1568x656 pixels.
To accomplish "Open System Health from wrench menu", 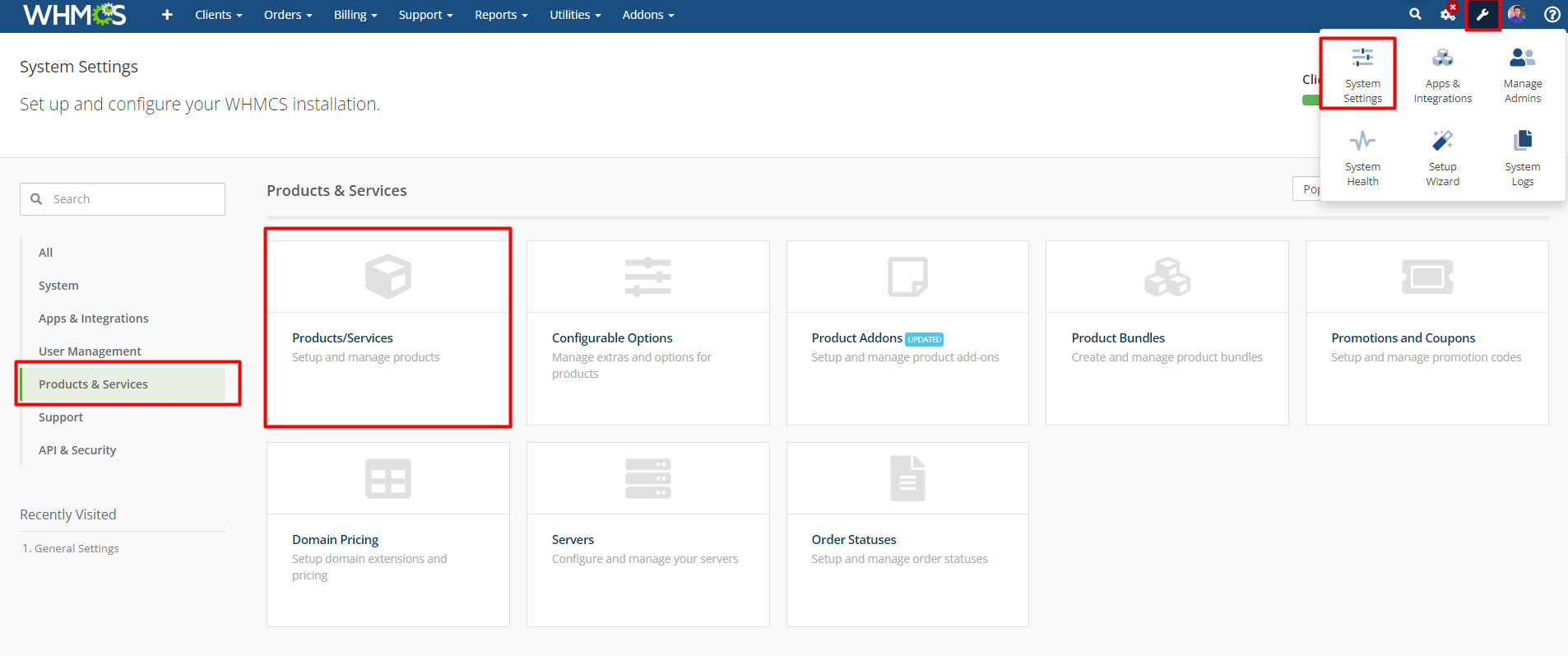I will coord(1362,157).
